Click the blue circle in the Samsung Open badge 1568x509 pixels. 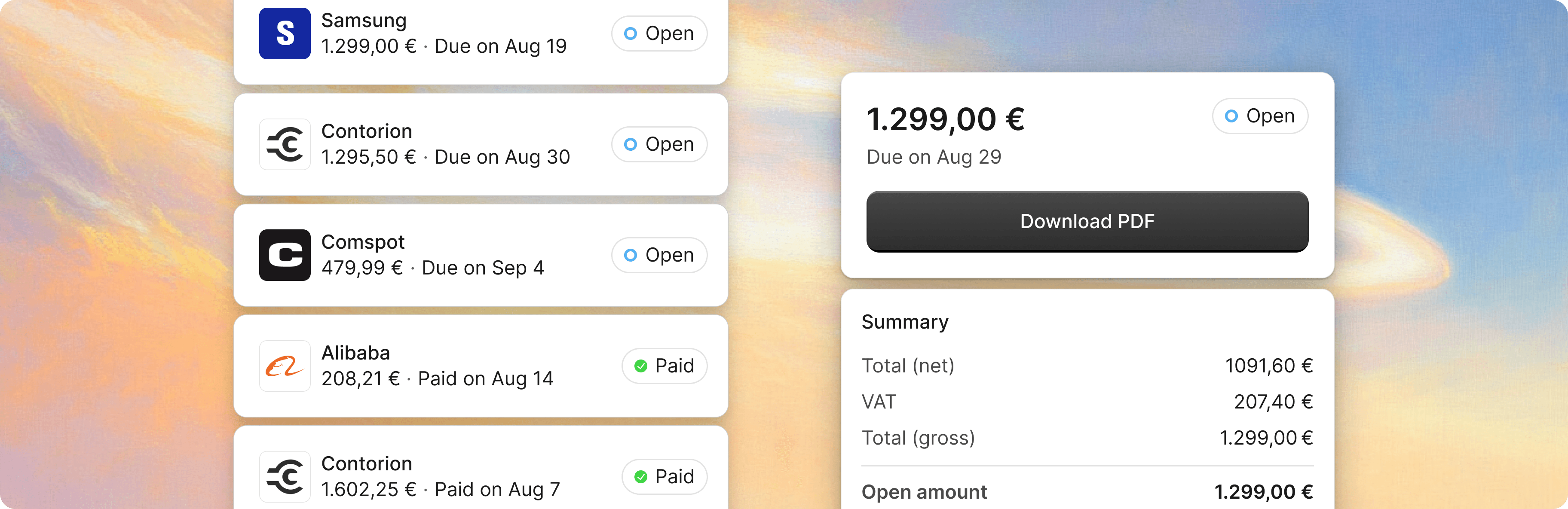(x=631, y=34)
